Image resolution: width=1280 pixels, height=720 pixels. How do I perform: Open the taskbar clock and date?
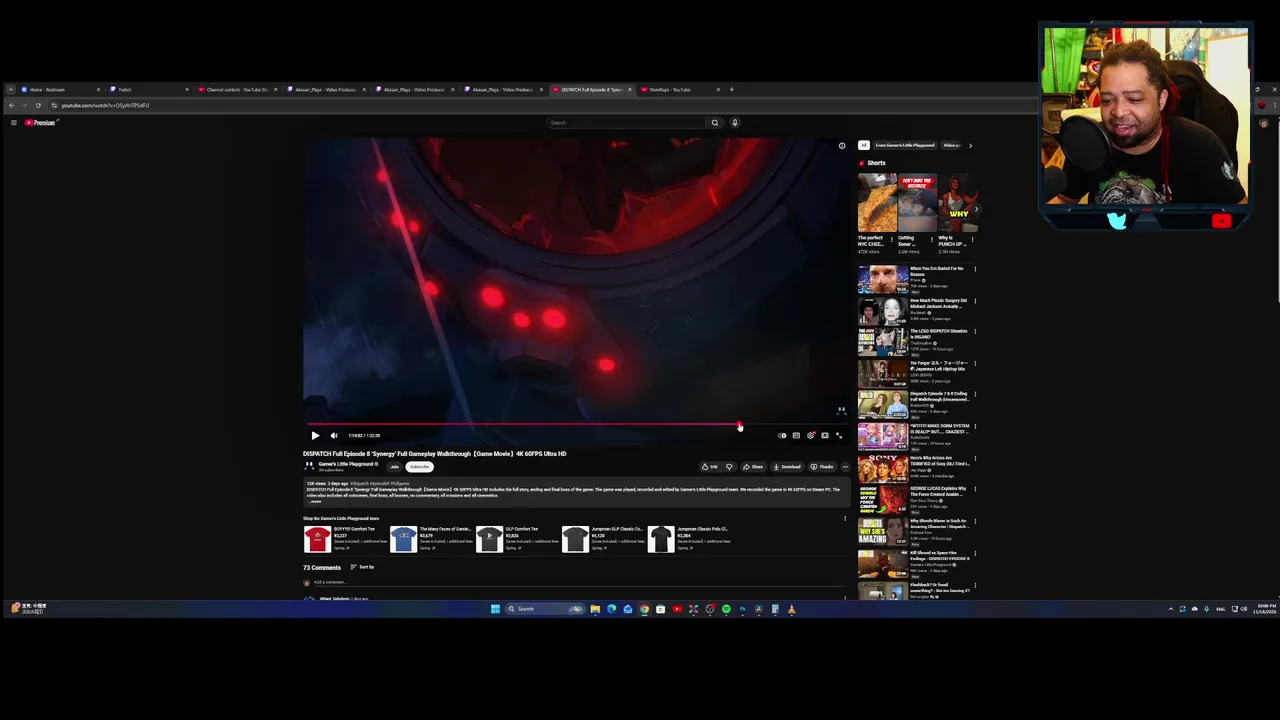click(1265, 609)
